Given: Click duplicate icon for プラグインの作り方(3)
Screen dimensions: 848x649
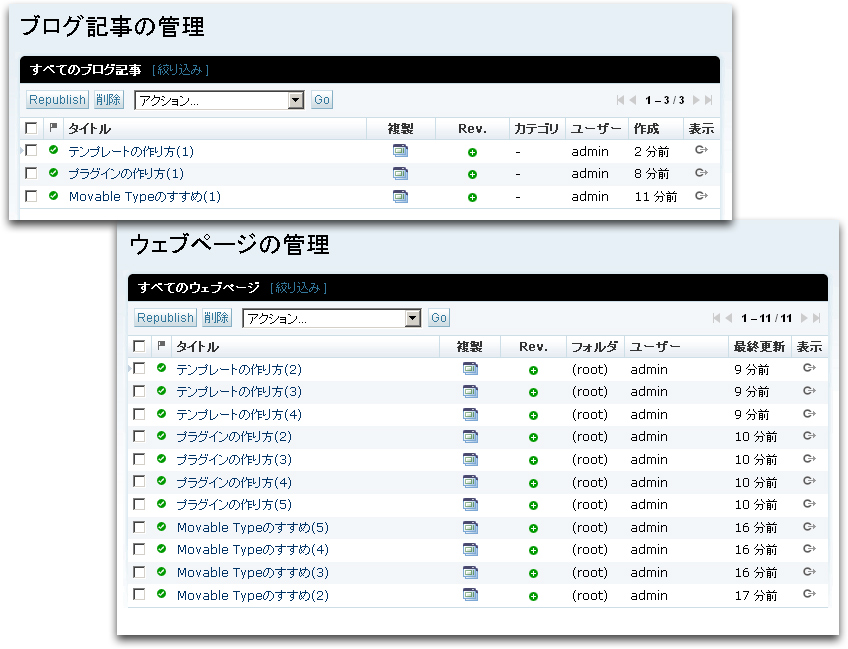Looking at the screenshot, I should [471, 460].
